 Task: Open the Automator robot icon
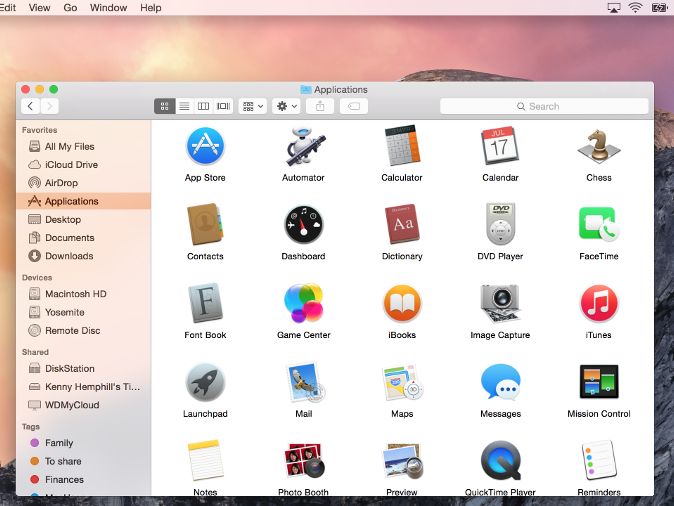[x=304, y=146]
